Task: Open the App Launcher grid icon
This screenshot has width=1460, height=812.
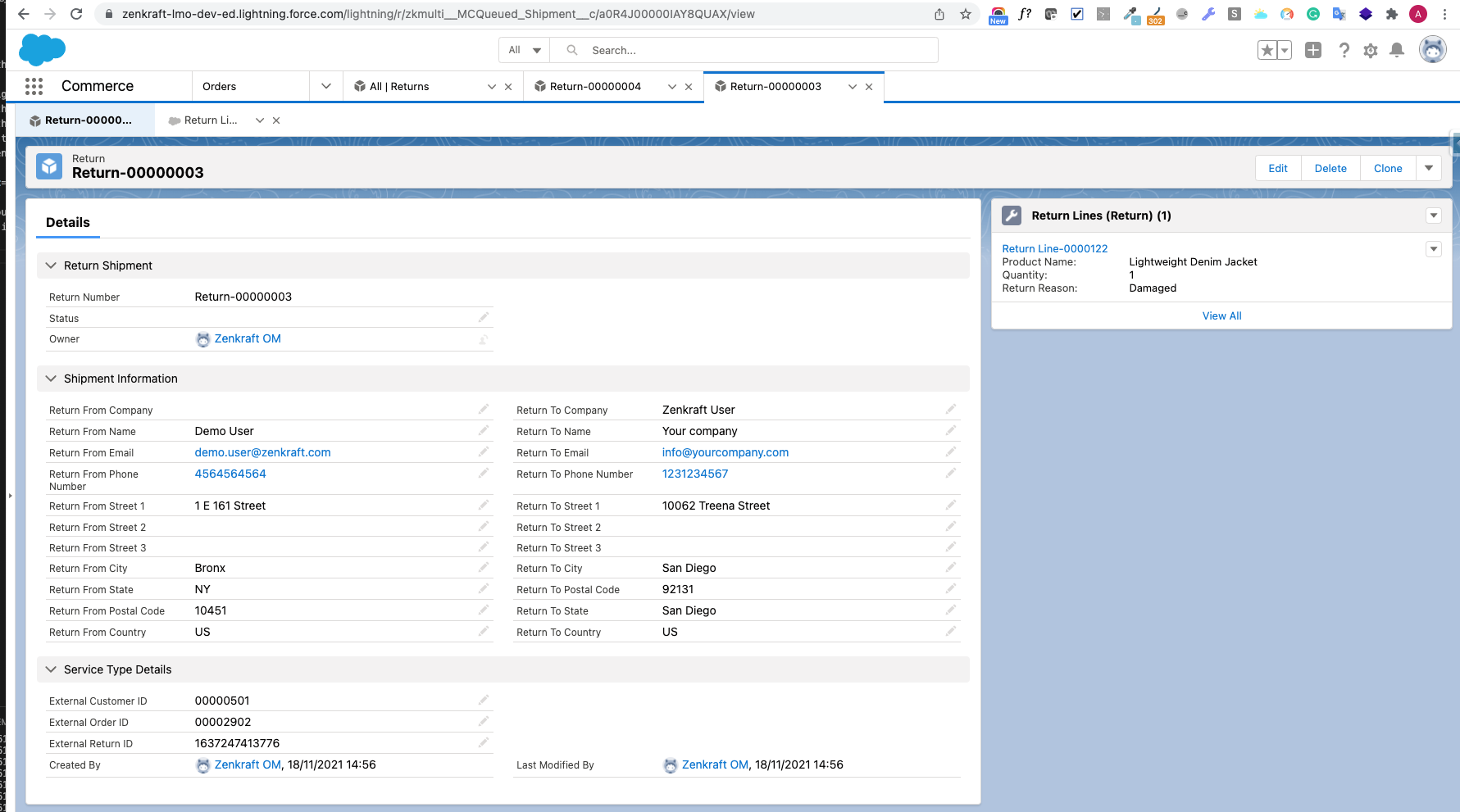Action: click(34, 86)
